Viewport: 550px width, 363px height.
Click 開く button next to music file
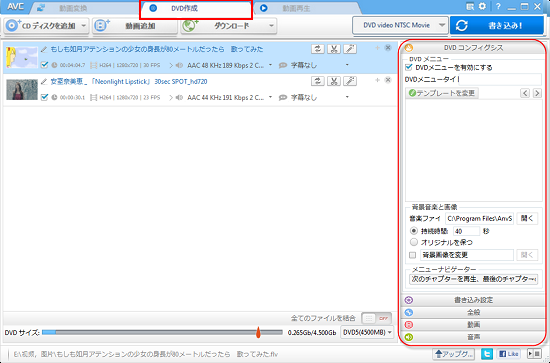click(527, 219)
